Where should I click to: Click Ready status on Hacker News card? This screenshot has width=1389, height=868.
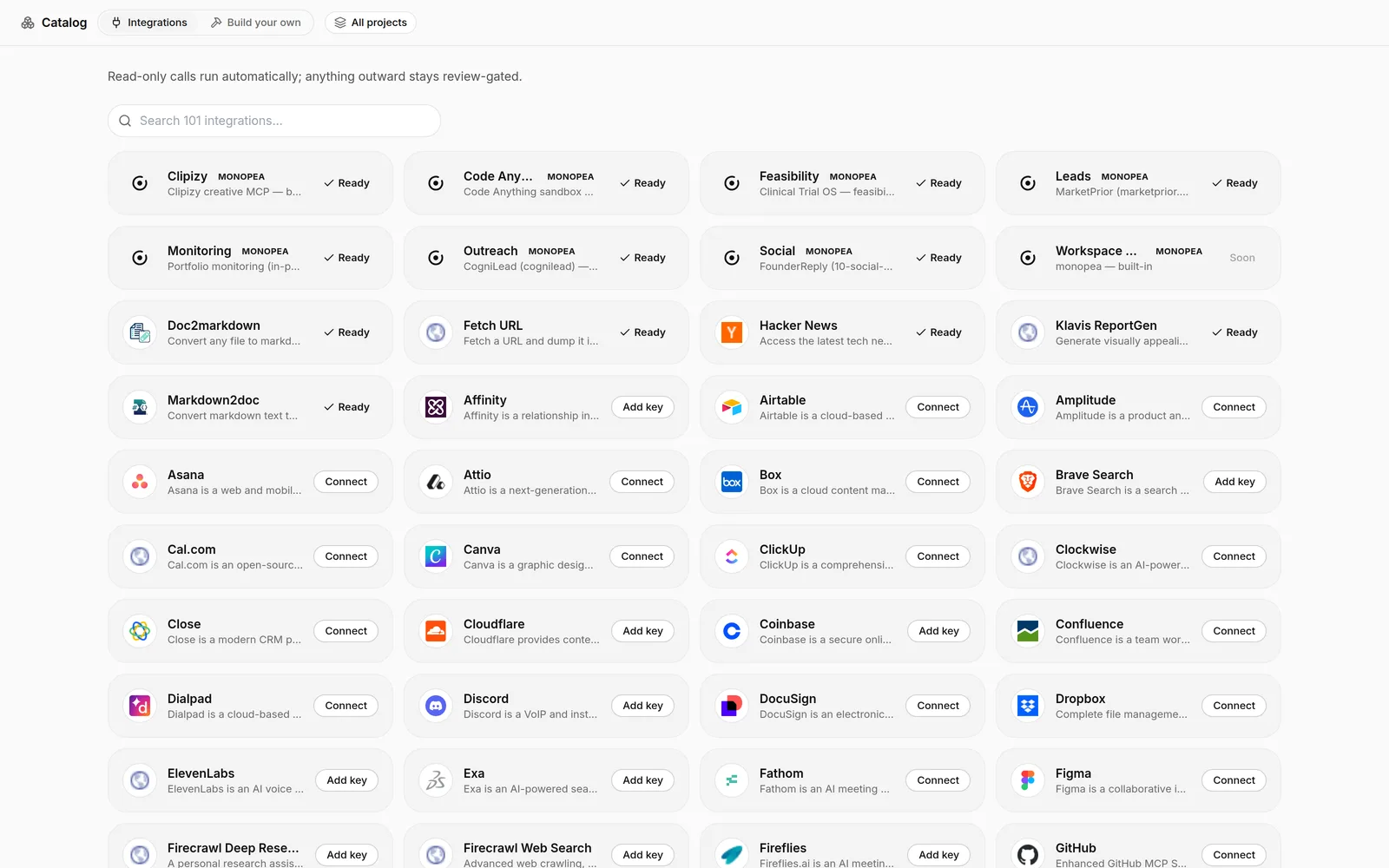tap(938, 332)
